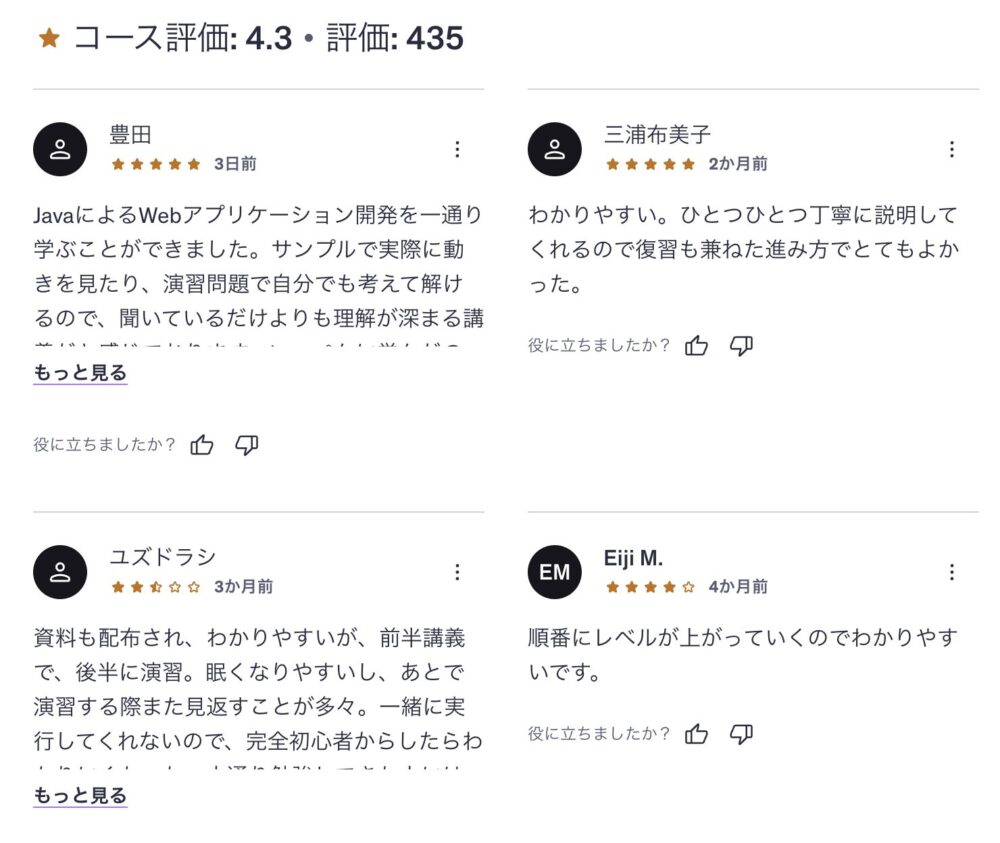This screenshot has width=1000, height=843.
Task: Click thumbs down on 豊田's review
Action: point(247,445)
